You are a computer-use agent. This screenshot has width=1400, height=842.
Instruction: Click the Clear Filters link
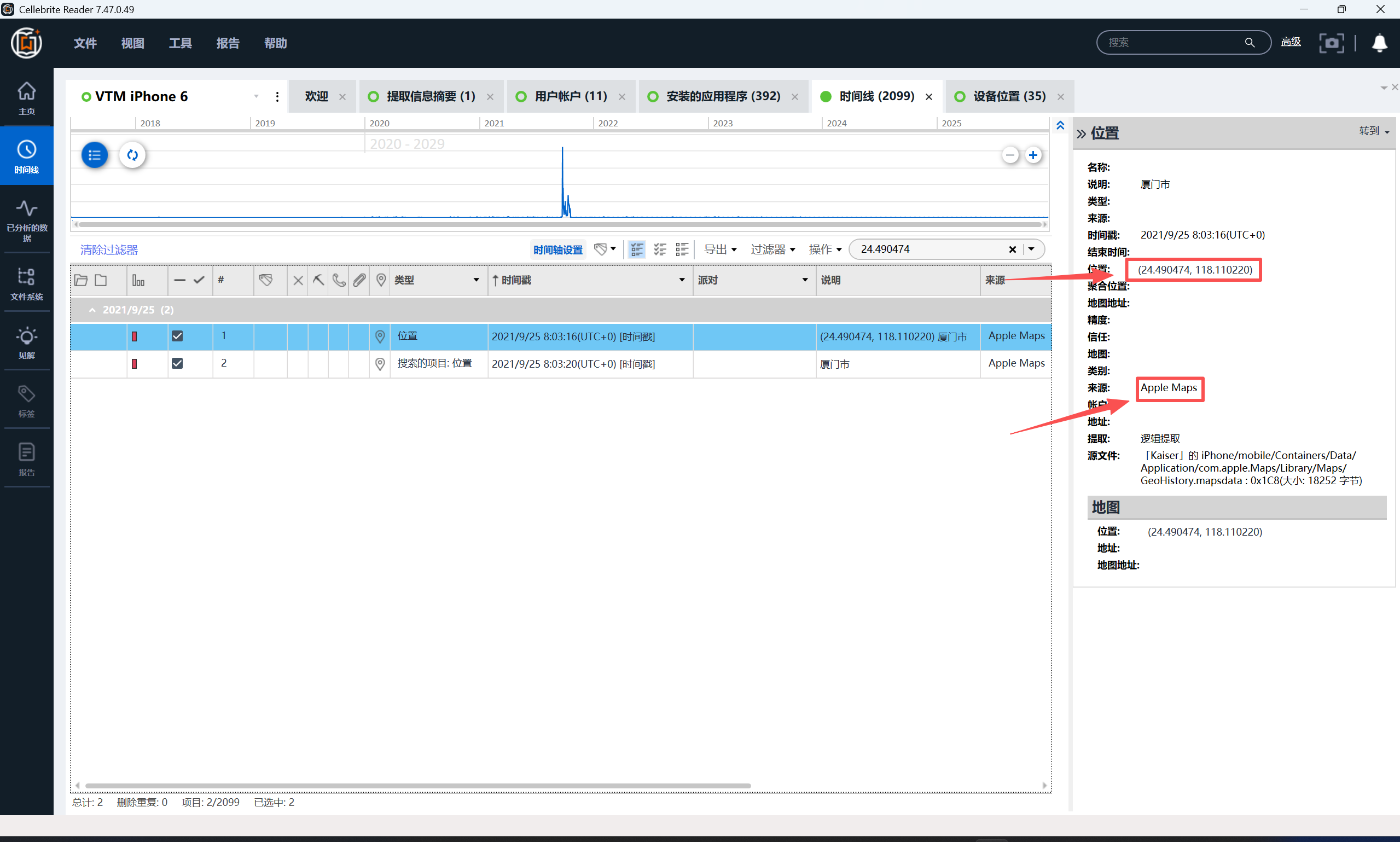109,249
